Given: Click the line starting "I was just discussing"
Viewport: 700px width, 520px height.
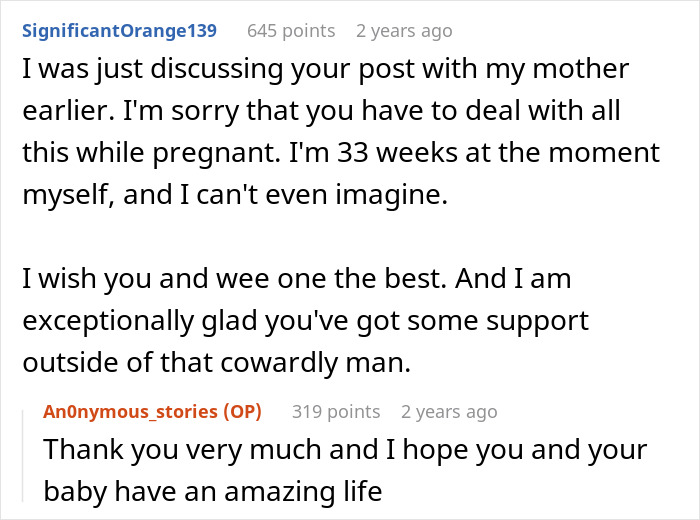Looking at the screenshot, I should coord(325,70).
